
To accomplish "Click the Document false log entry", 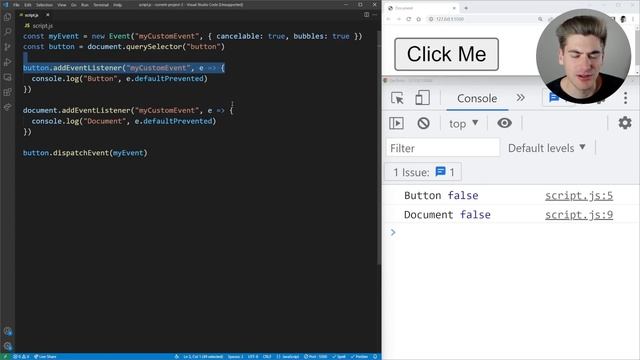I will tap(447, 215).
